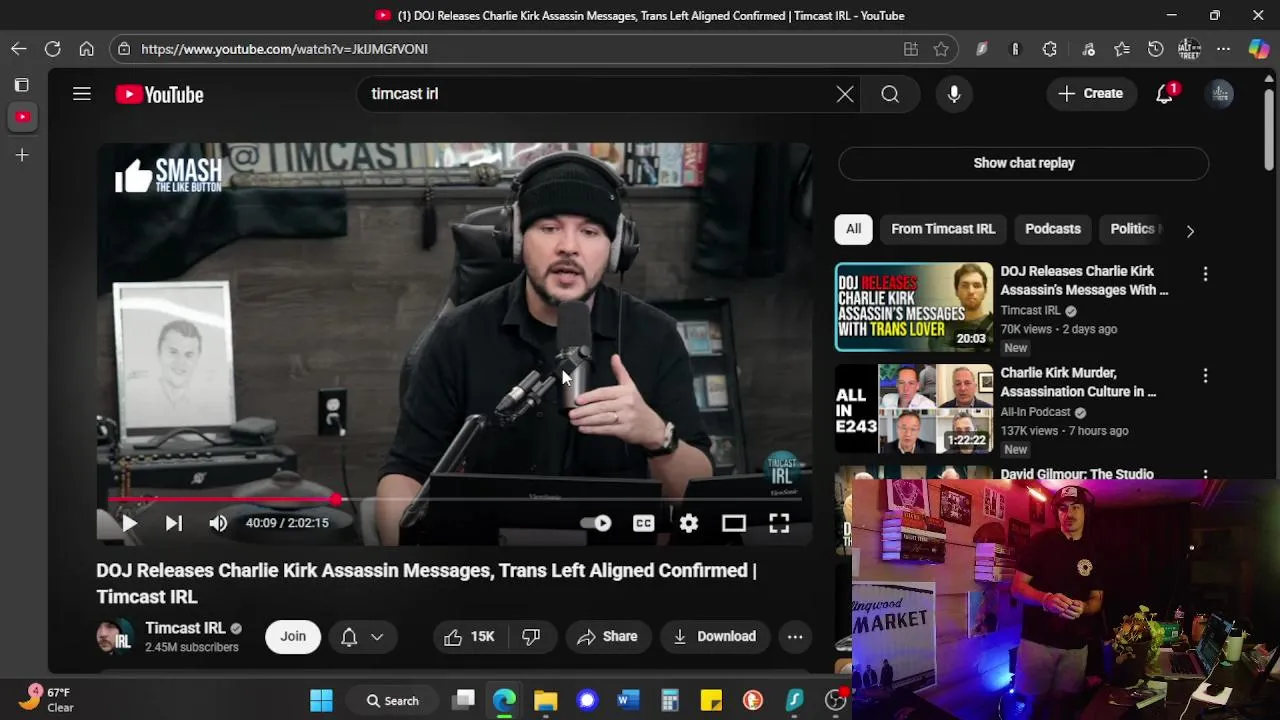The width and height of the screenshot is (1280, 720).
Task: Select the Podcasts filter chip
Action: [x=1053, y=229]
